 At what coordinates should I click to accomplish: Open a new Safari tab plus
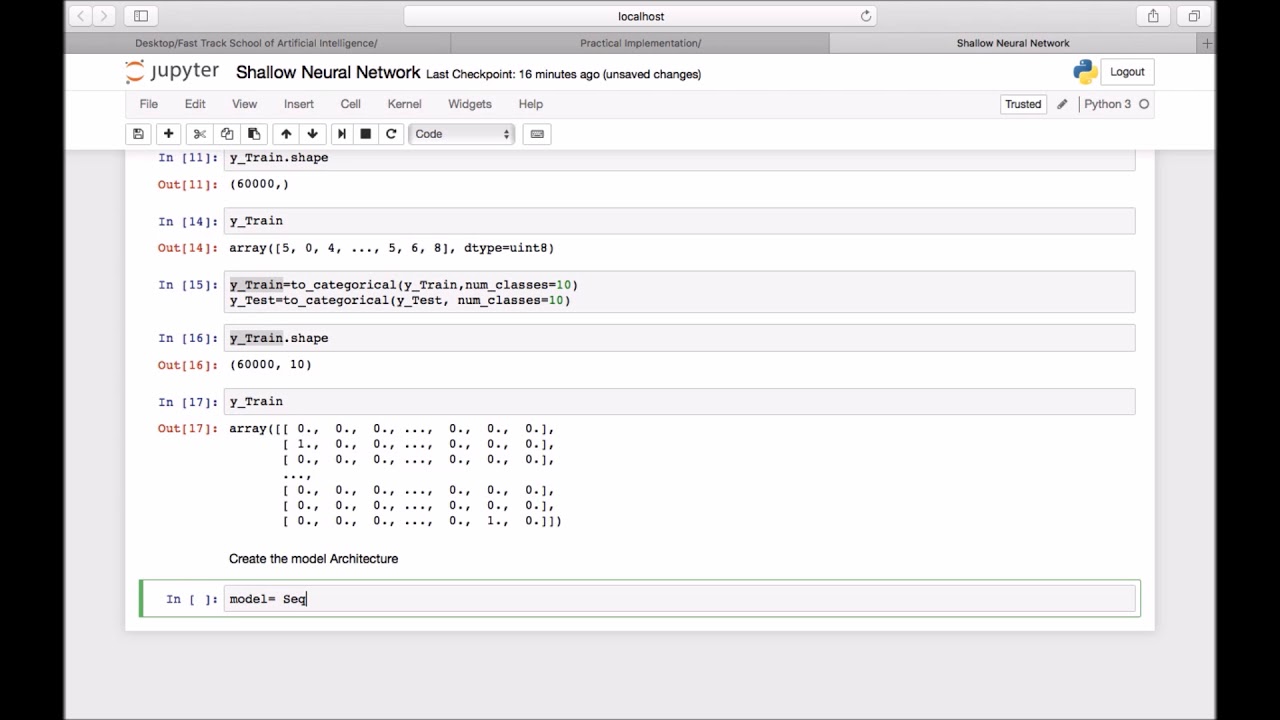pyautogui.click(x=1207, y=43)
